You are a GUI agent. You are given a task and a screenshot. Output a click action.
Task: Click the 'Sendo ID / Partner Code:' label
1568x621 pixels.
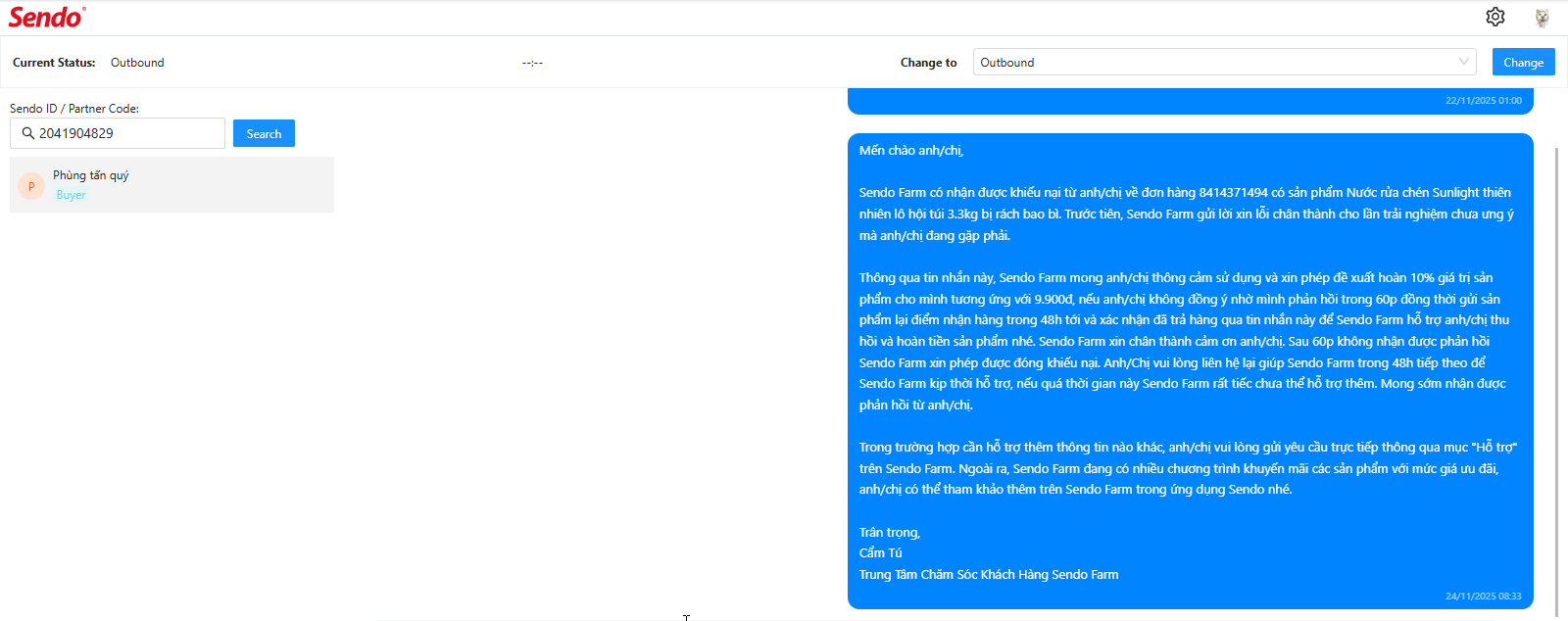click(74, 109)
